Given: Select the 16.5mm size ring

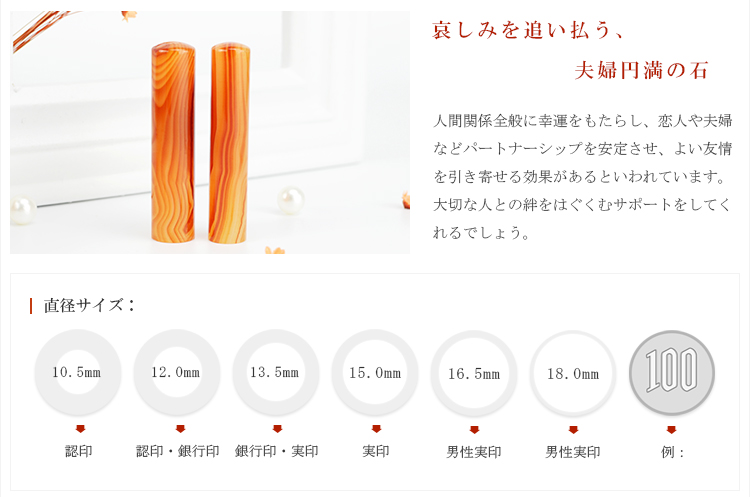Looking at the screenshot, I should pos(474,373).
